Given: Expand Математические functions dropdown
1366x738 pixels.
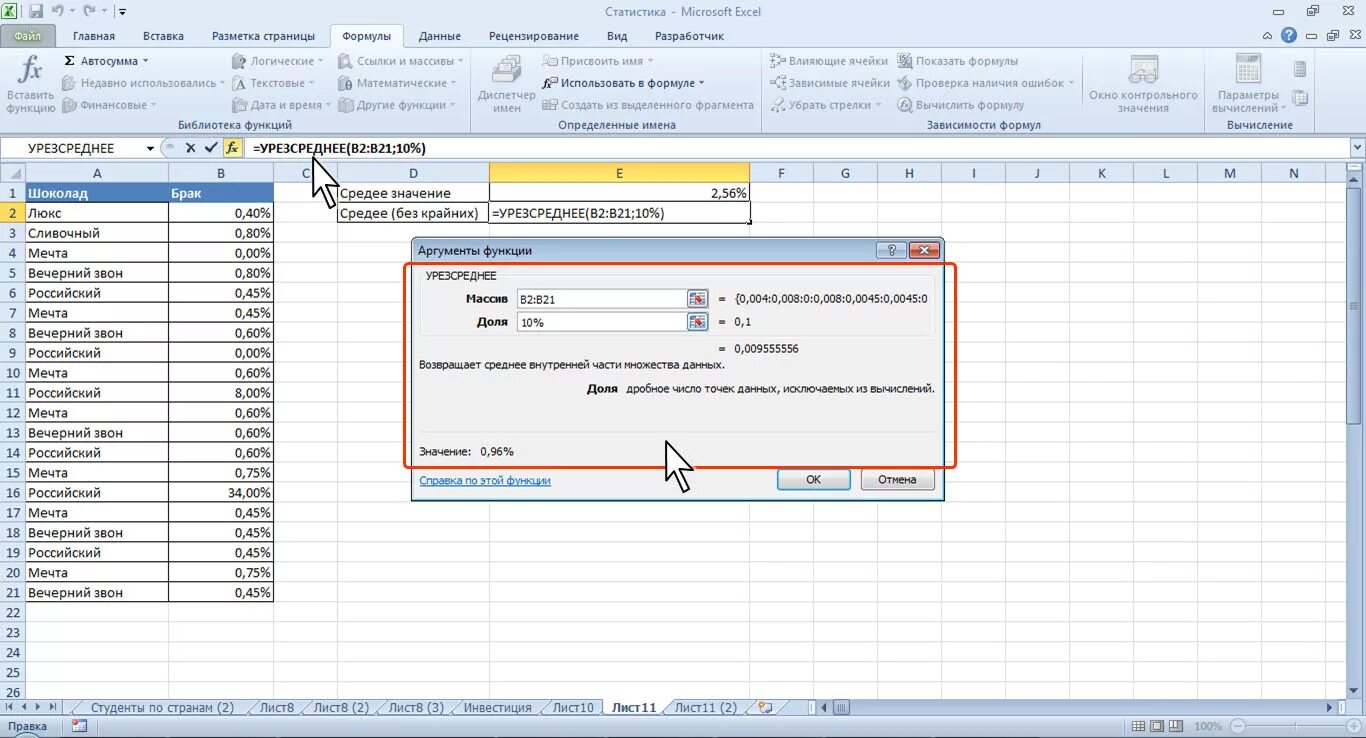Looking at the screenshot, I should [x=397, y=83].
